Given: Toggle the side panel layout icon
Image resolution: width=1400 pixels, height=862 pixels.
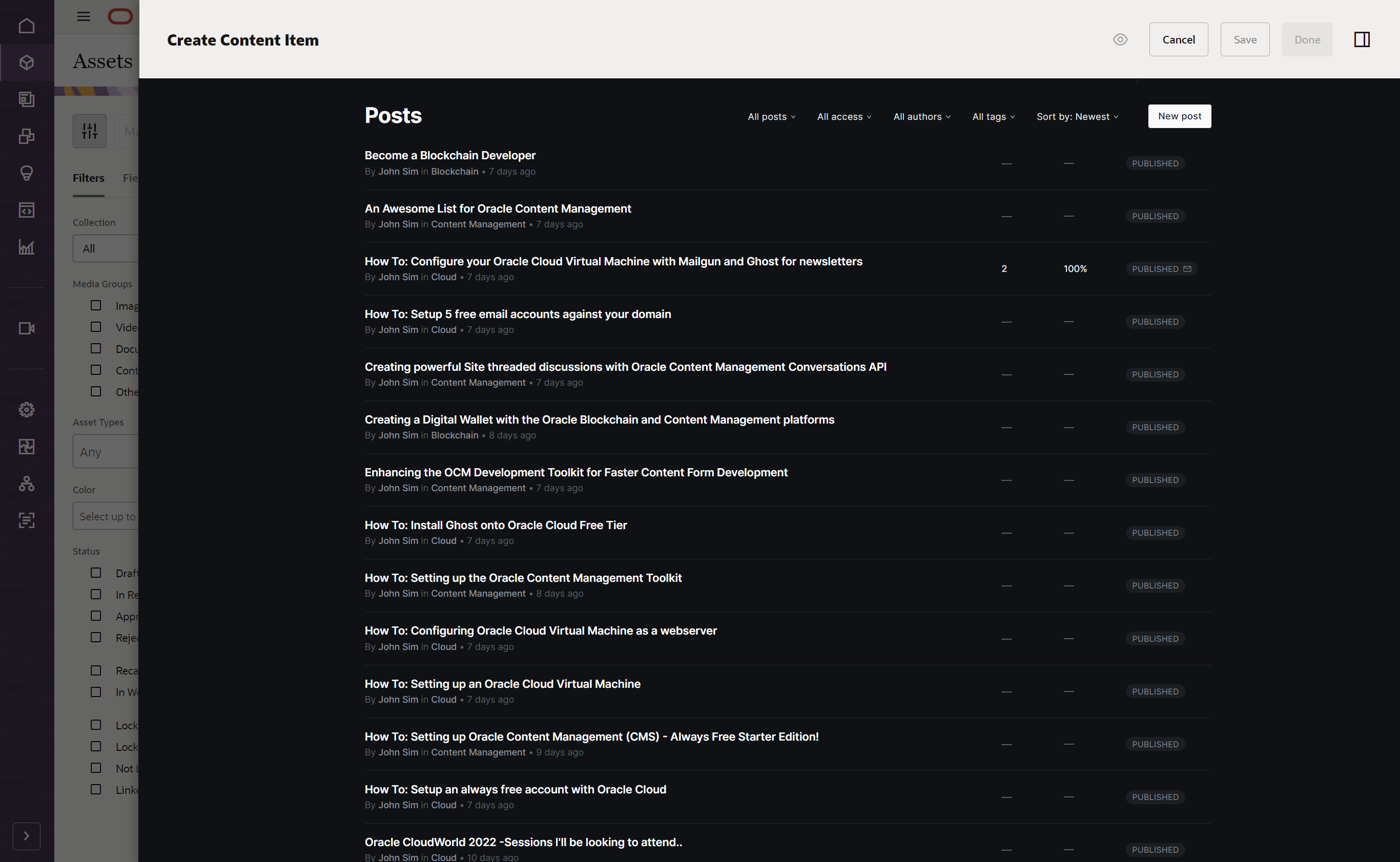Looking at the screenshot, I should pos(1362,39).
